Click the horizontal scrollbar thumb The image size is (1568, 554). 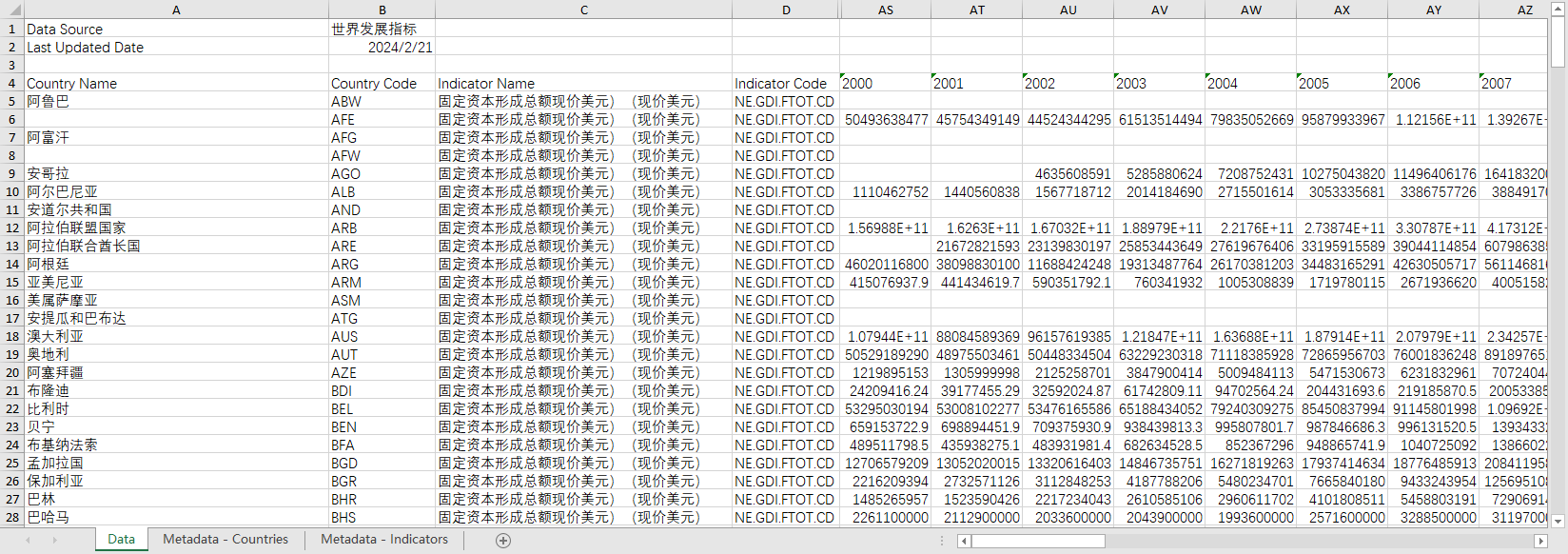(1038, 541)
